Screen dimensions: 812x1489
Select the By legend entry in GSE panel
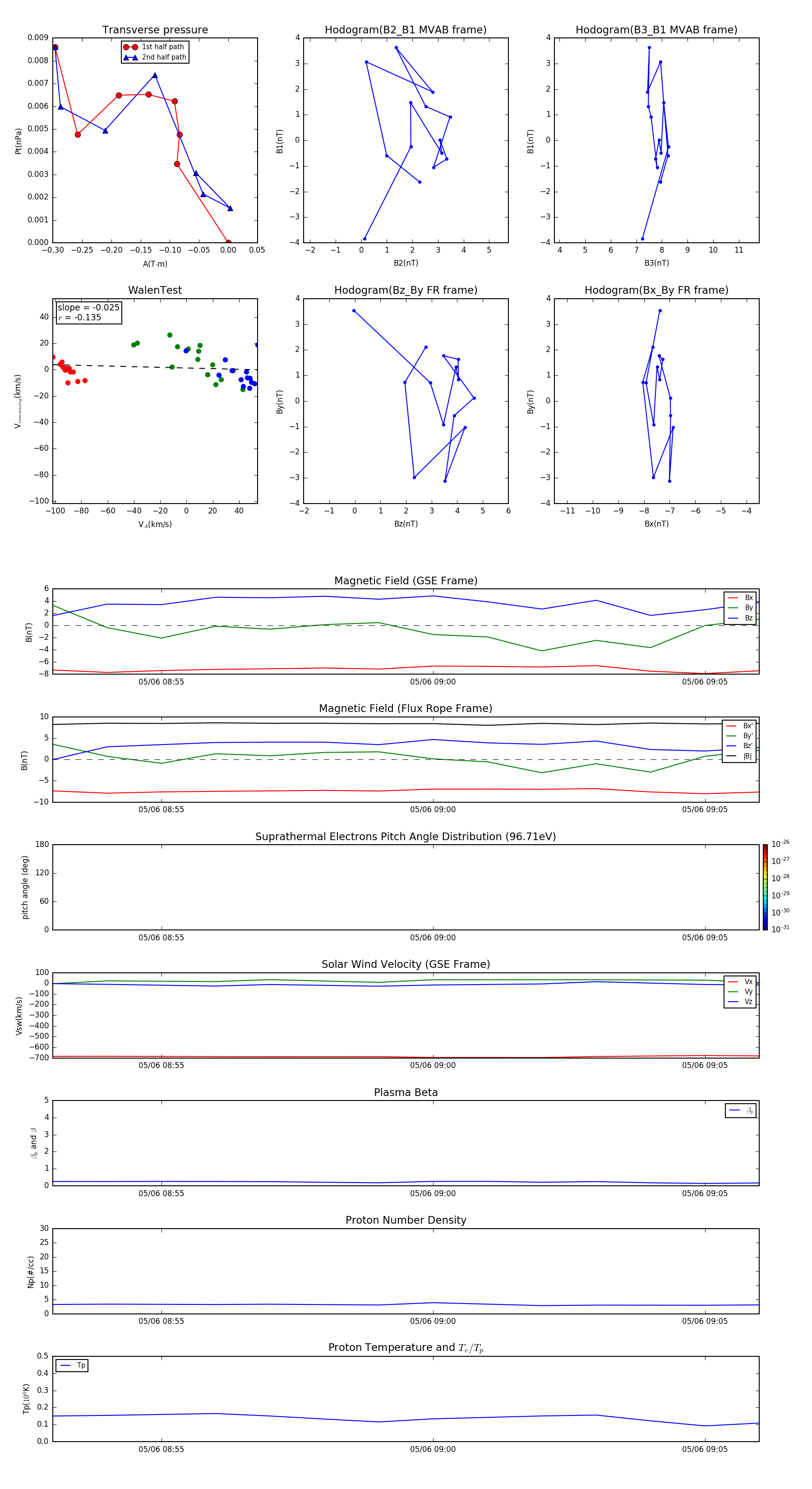[740, 607]
